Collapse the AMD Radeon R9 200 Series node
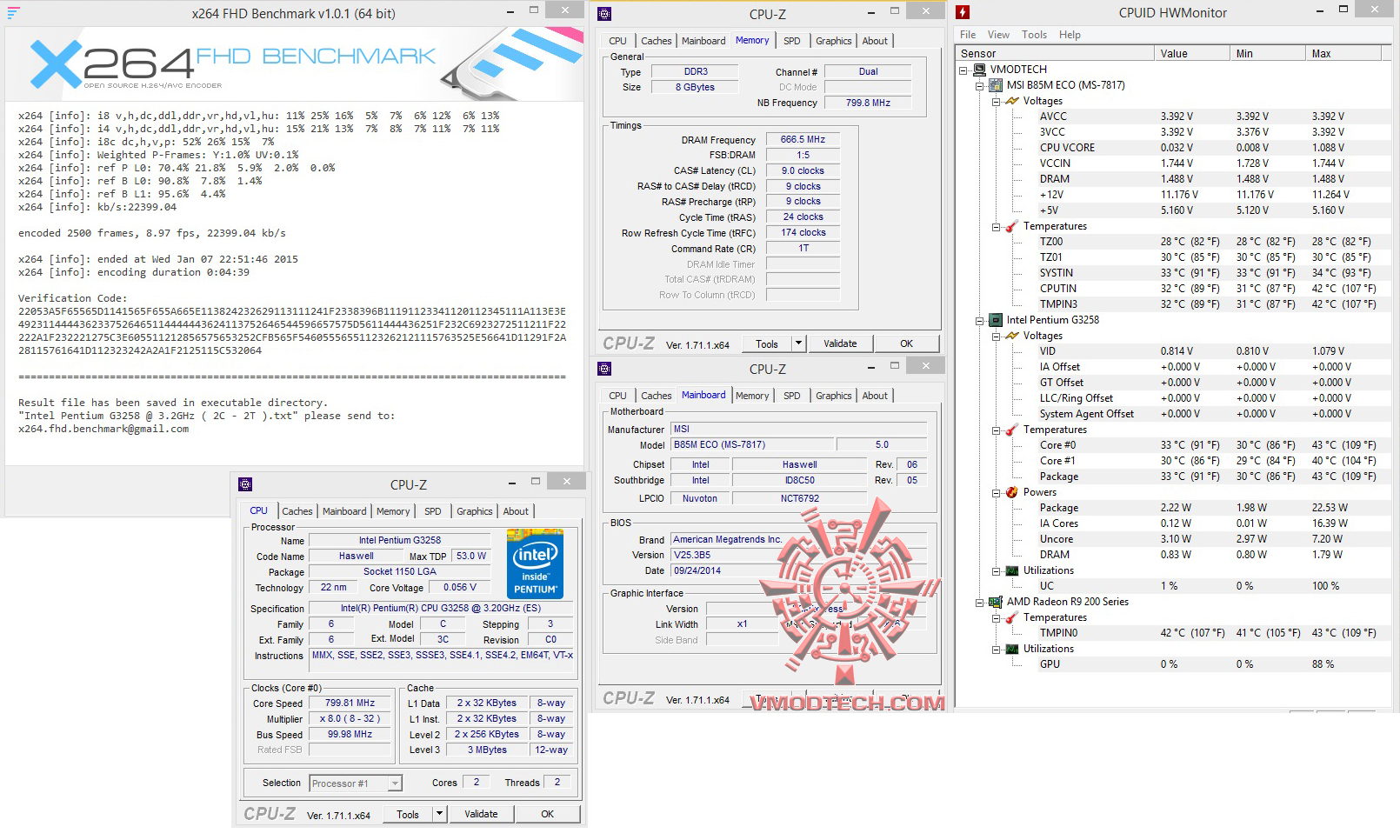The image size is (1400, 840). point(980,602)
